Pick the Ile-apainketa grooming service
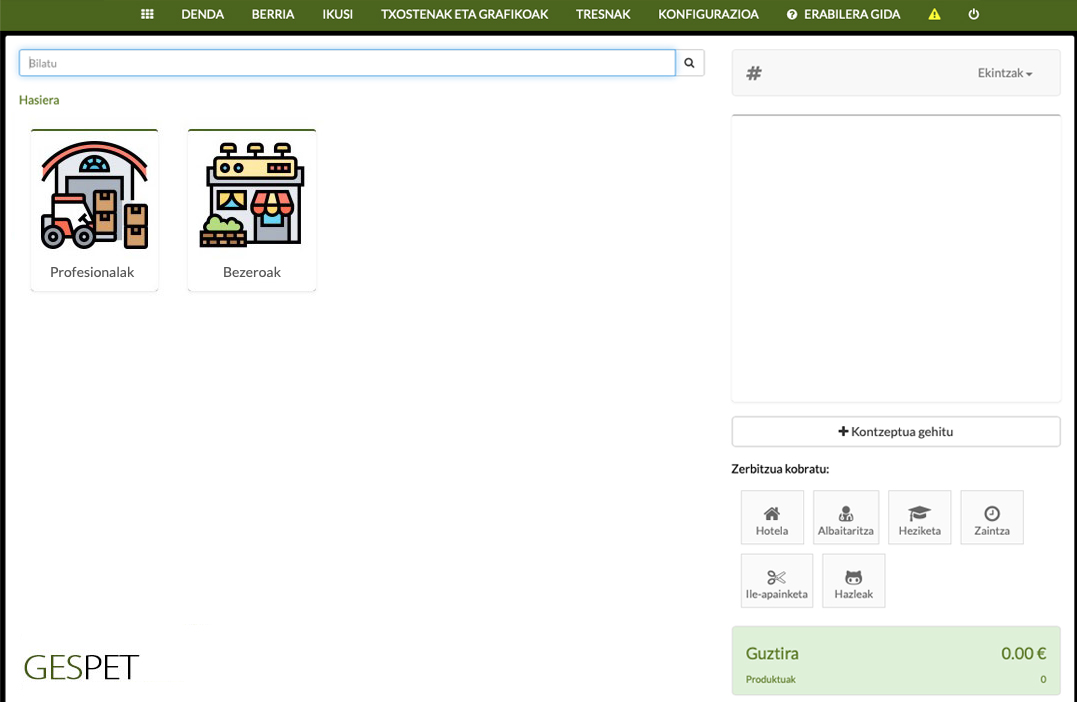Viewport: 1077px width, 702px height. click(777, 581)
